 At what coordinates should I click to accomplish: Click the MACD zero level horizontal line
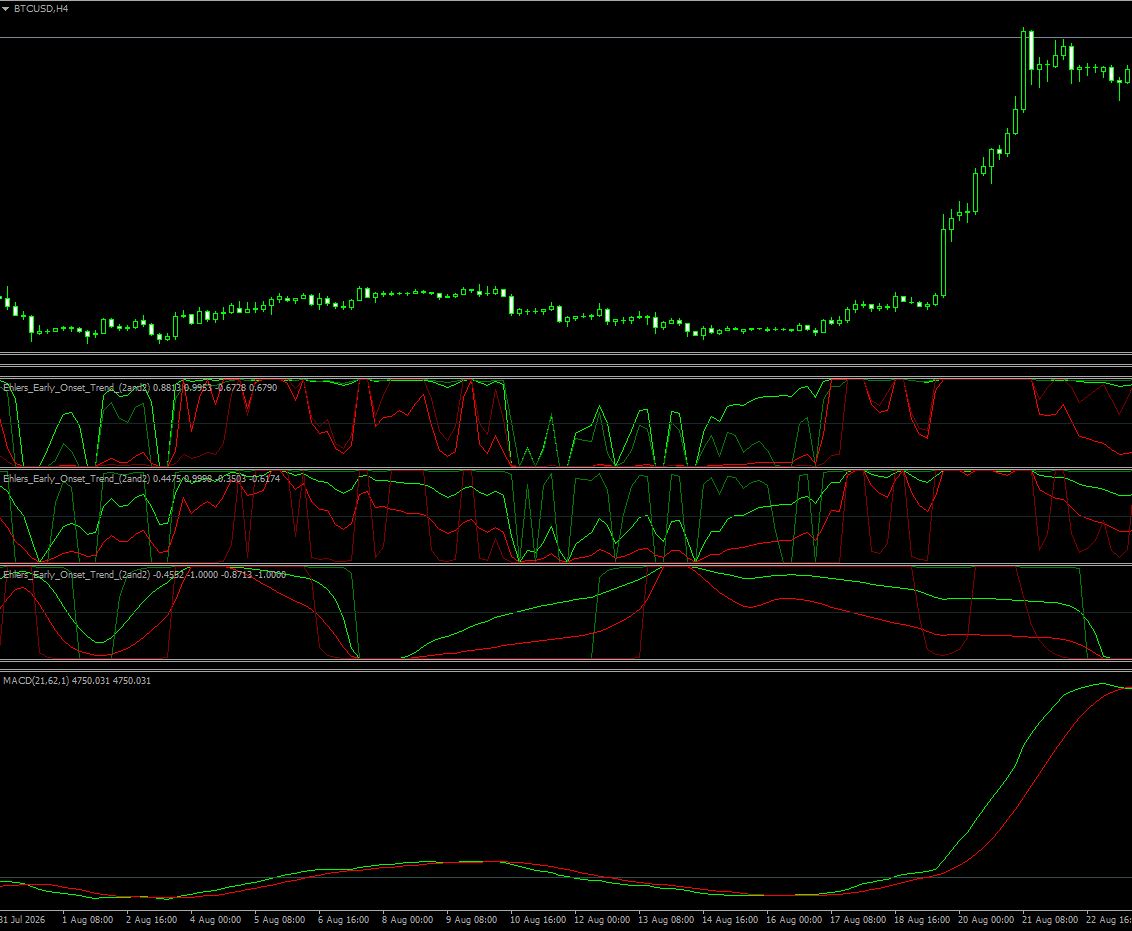coord(566,878)
